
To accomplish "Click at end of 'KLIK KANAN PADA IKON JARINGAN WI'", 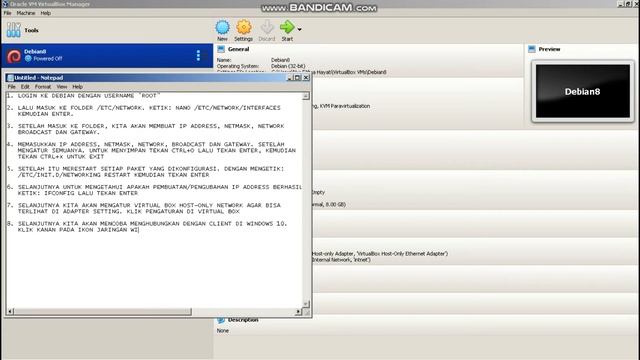I will click(139, 230).
